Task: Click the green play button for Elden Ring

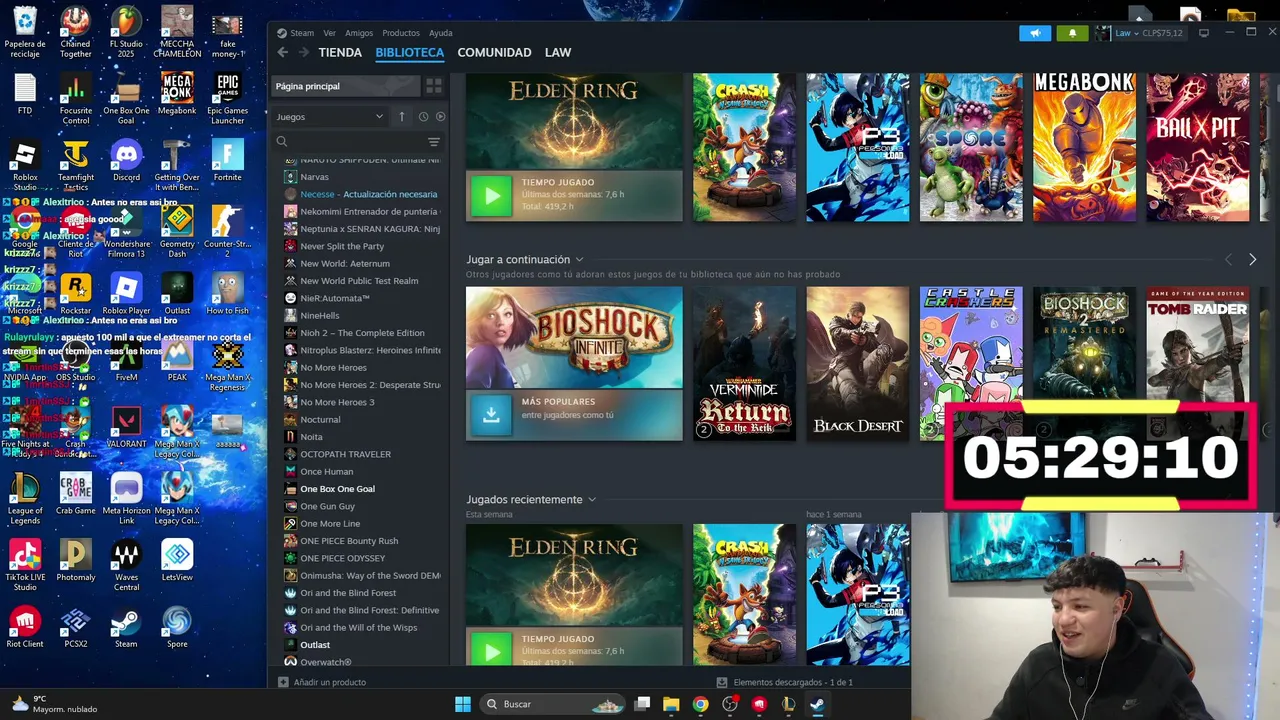Action: click(x=491, y=195)
